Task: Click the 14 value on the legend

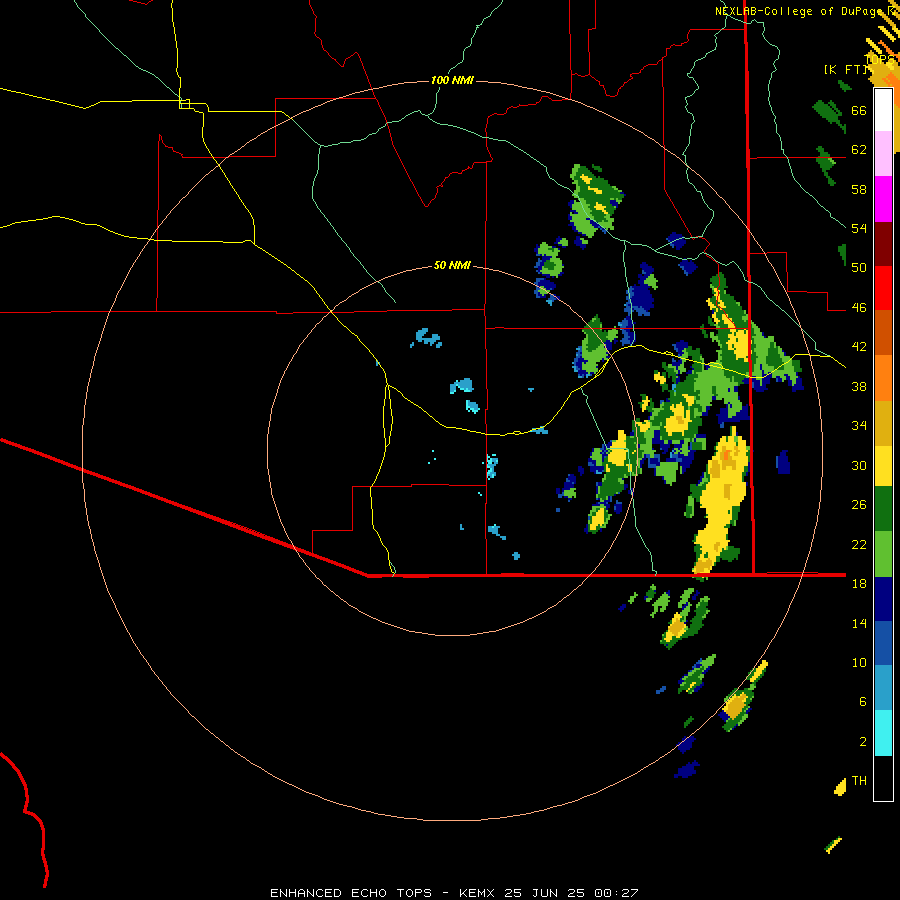Action: [x=859, y=623]
